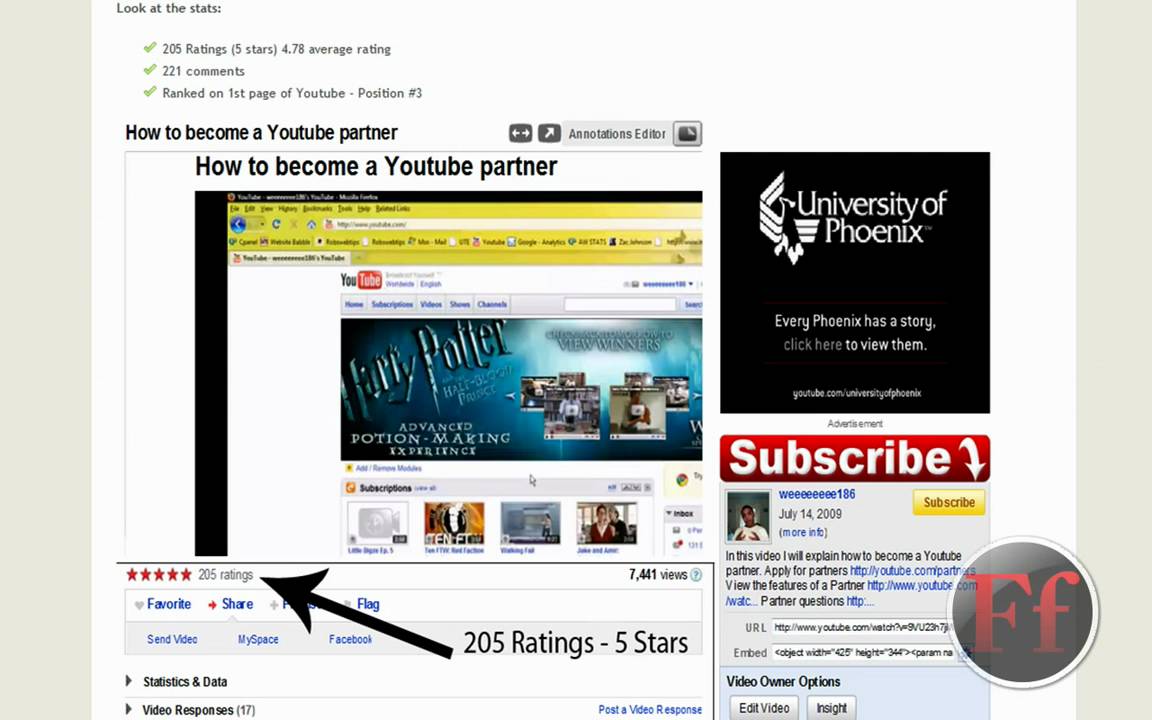The height and width of the screenshot is (720, 1152).
Task: Click the 'How to become a Youtube partner' heading
Action: point(261,133)
